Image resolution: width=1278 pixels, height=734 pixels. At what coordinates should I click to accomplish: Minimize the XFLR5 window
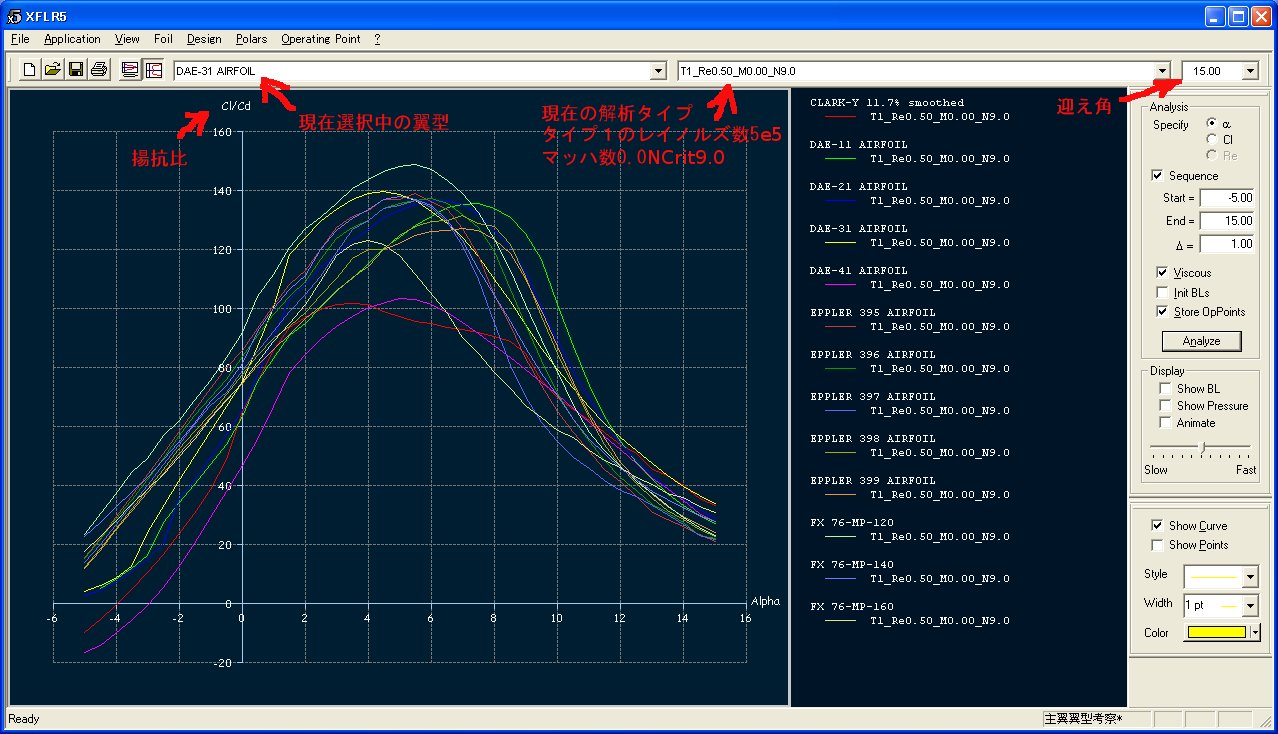[1215, 16]
